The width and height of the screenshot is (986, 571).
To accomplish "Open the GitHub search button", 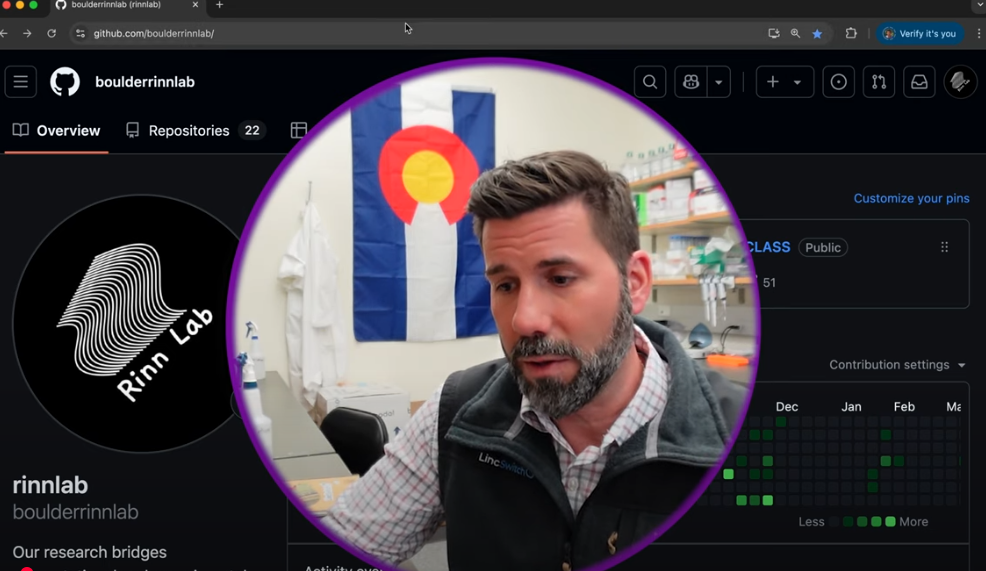I will [650, 82].
